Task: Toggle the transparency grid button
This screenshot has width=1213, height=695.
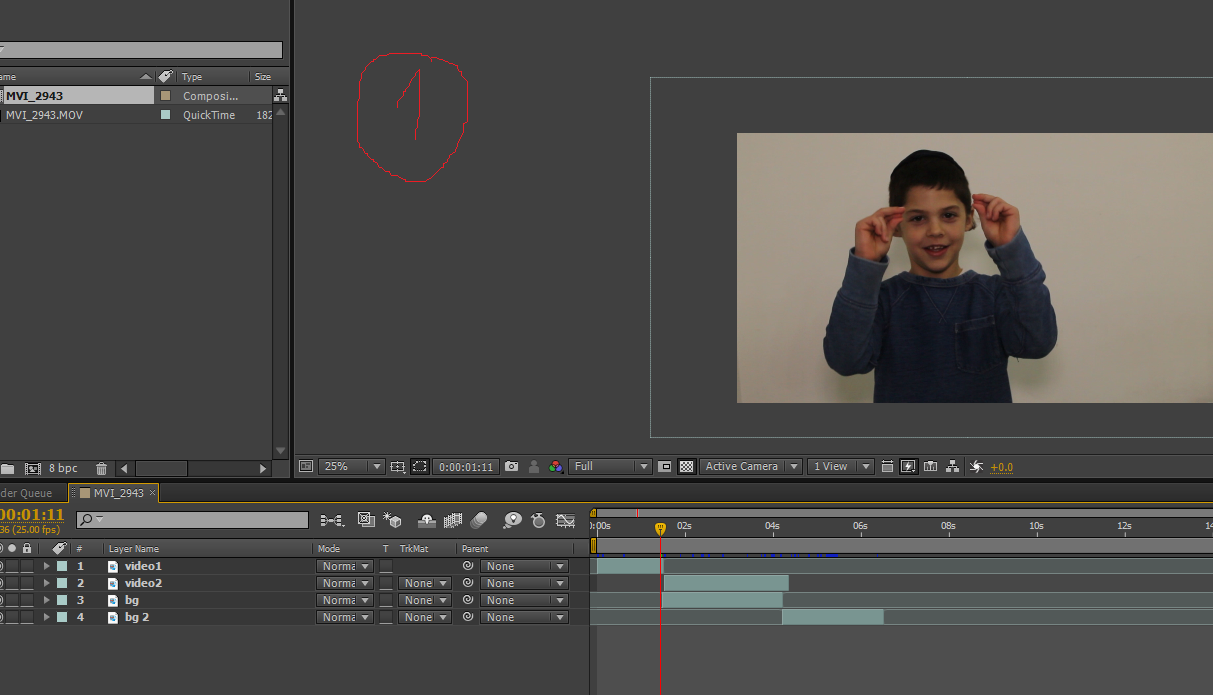Action: [x=687, y=467]
